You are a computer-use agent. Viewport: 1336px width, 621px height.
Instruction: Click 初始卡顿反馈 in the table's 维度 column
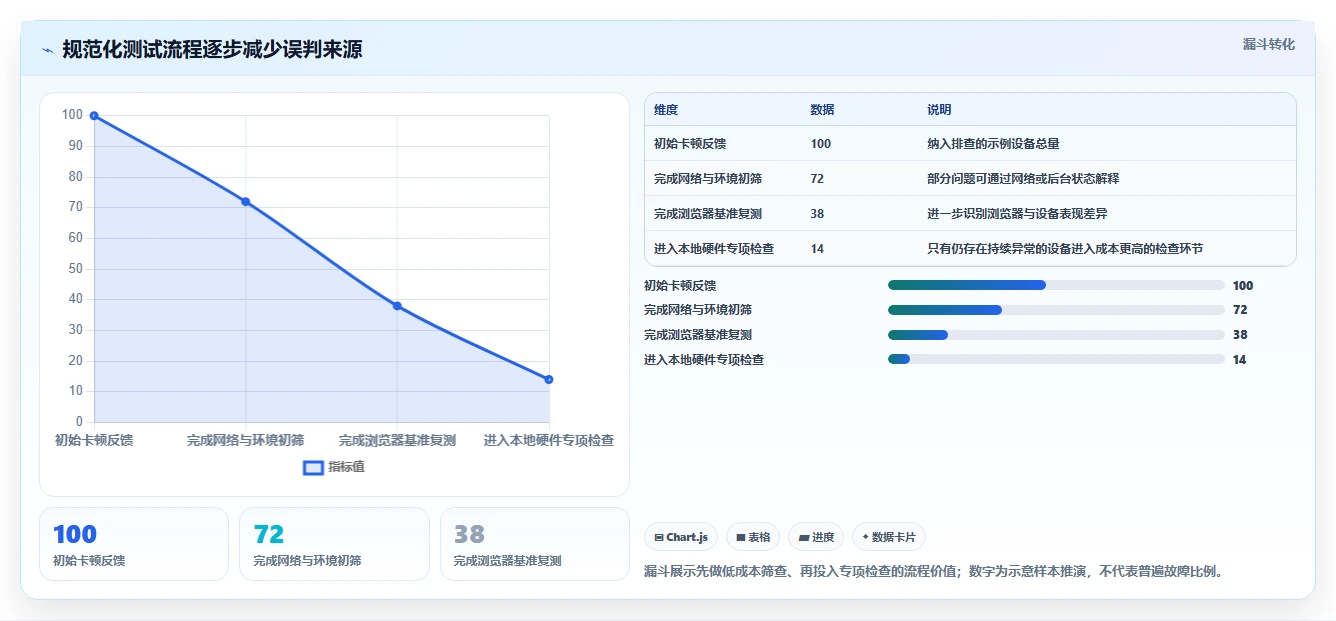(690, 144)
